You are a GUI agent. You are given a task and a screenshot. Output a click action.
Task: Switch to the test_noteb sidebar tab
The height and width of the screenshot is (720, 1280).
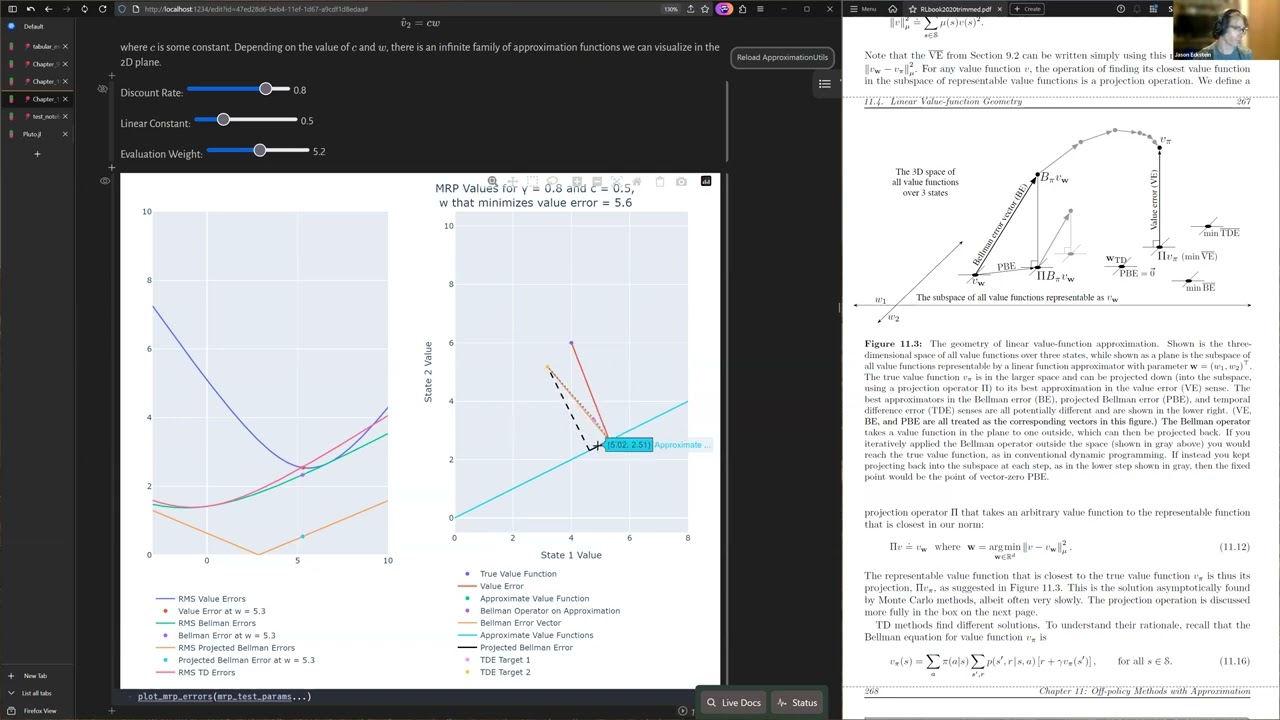click(37, 116)
